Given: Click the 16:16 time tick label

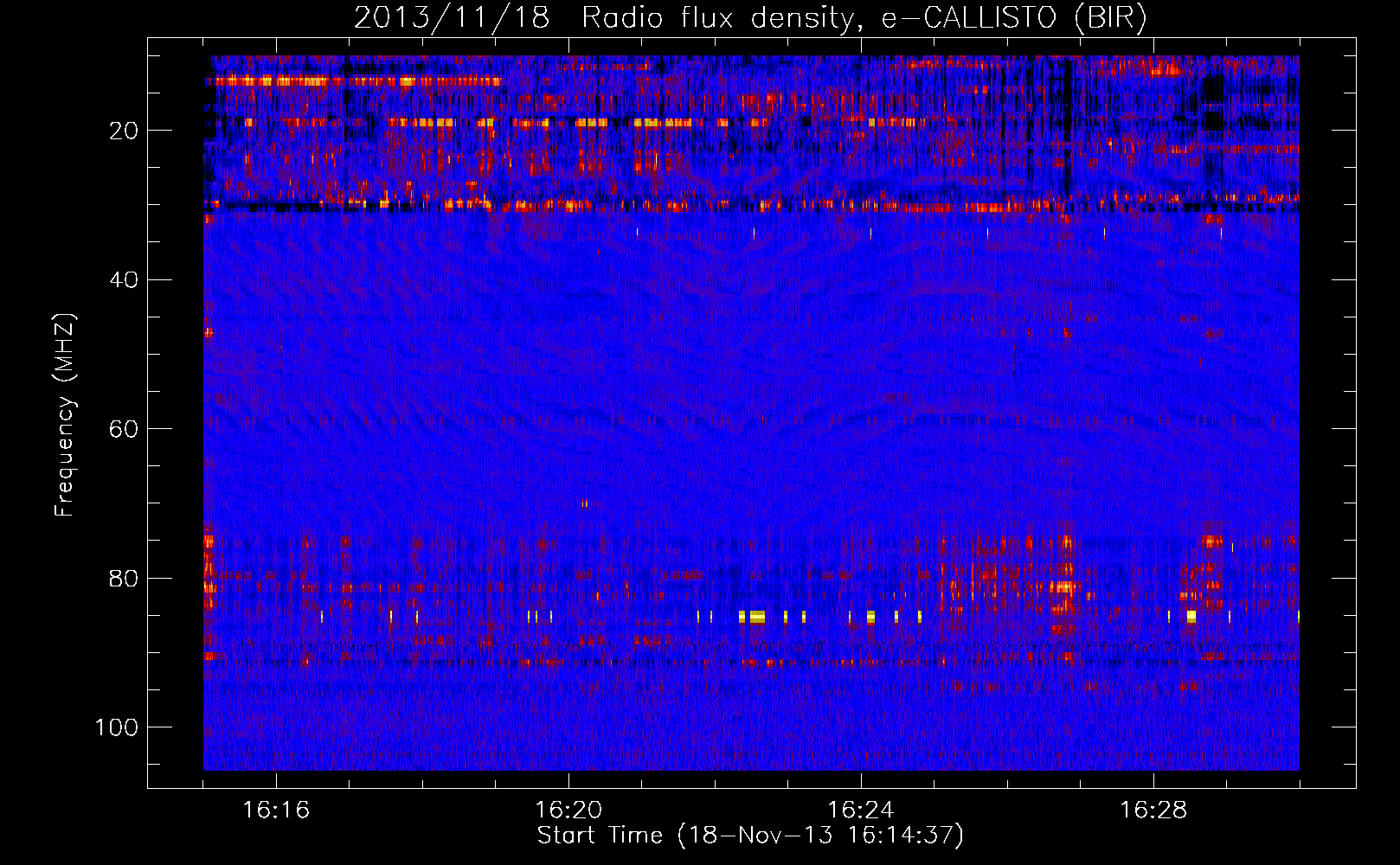Looking at the screenshot, I should (x=276, y=811).
